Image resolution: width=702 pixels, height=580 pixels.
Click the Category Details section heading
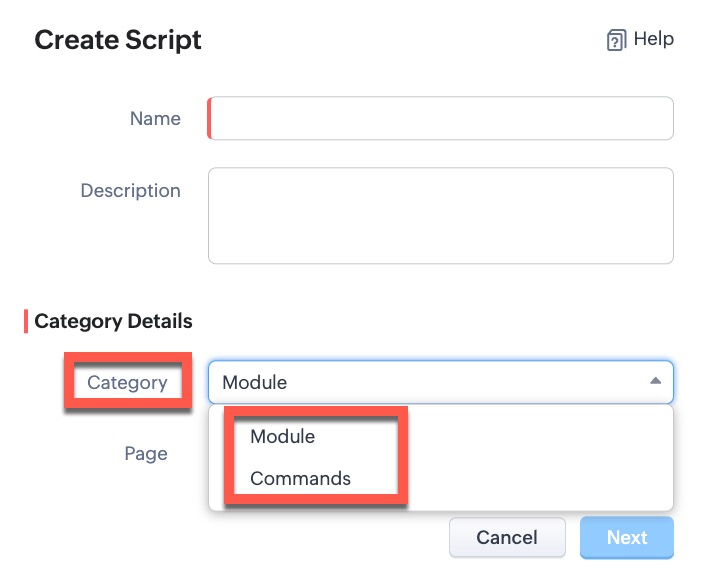(113, 321)
